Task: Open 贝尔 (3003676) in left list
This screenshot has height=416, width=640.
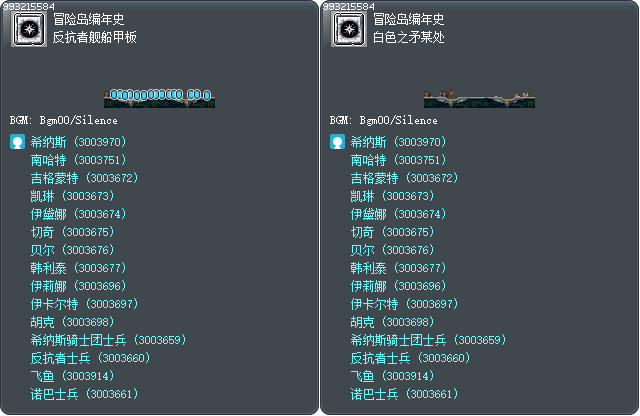Action: [72, 250]
